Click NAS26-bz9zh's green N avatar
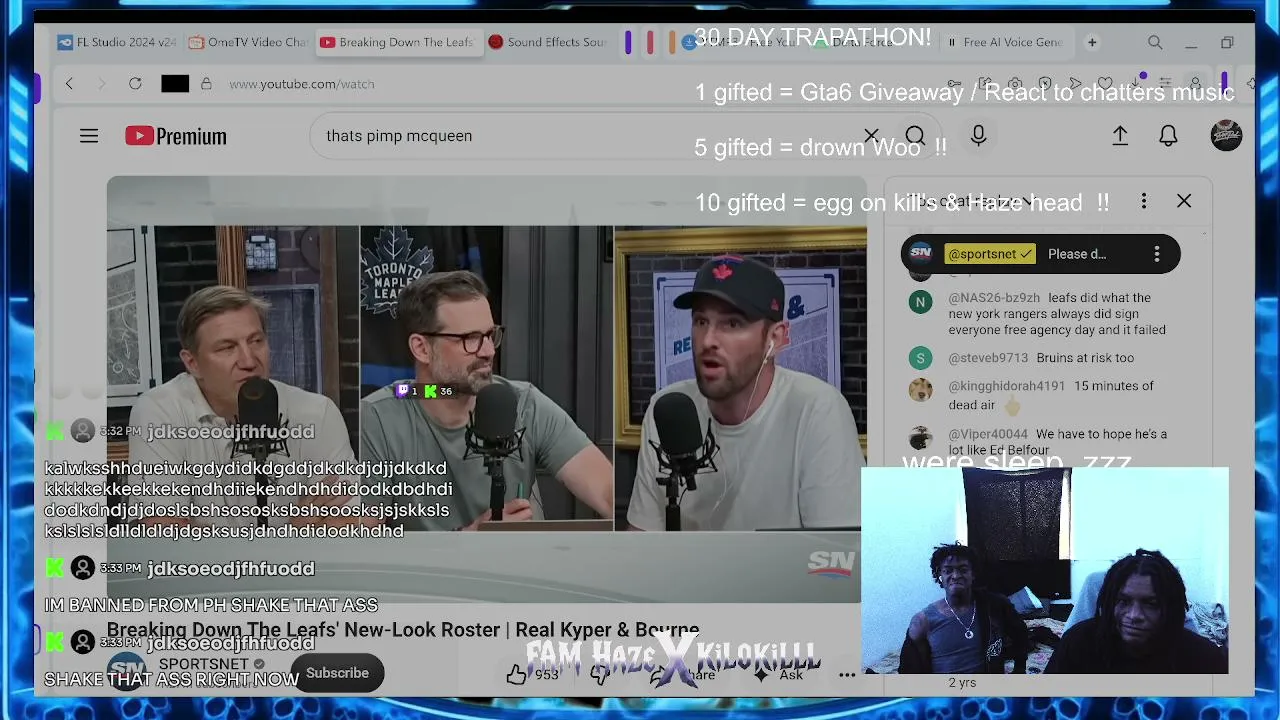The height and width of the screenshot is (720, 1280). 920,302
